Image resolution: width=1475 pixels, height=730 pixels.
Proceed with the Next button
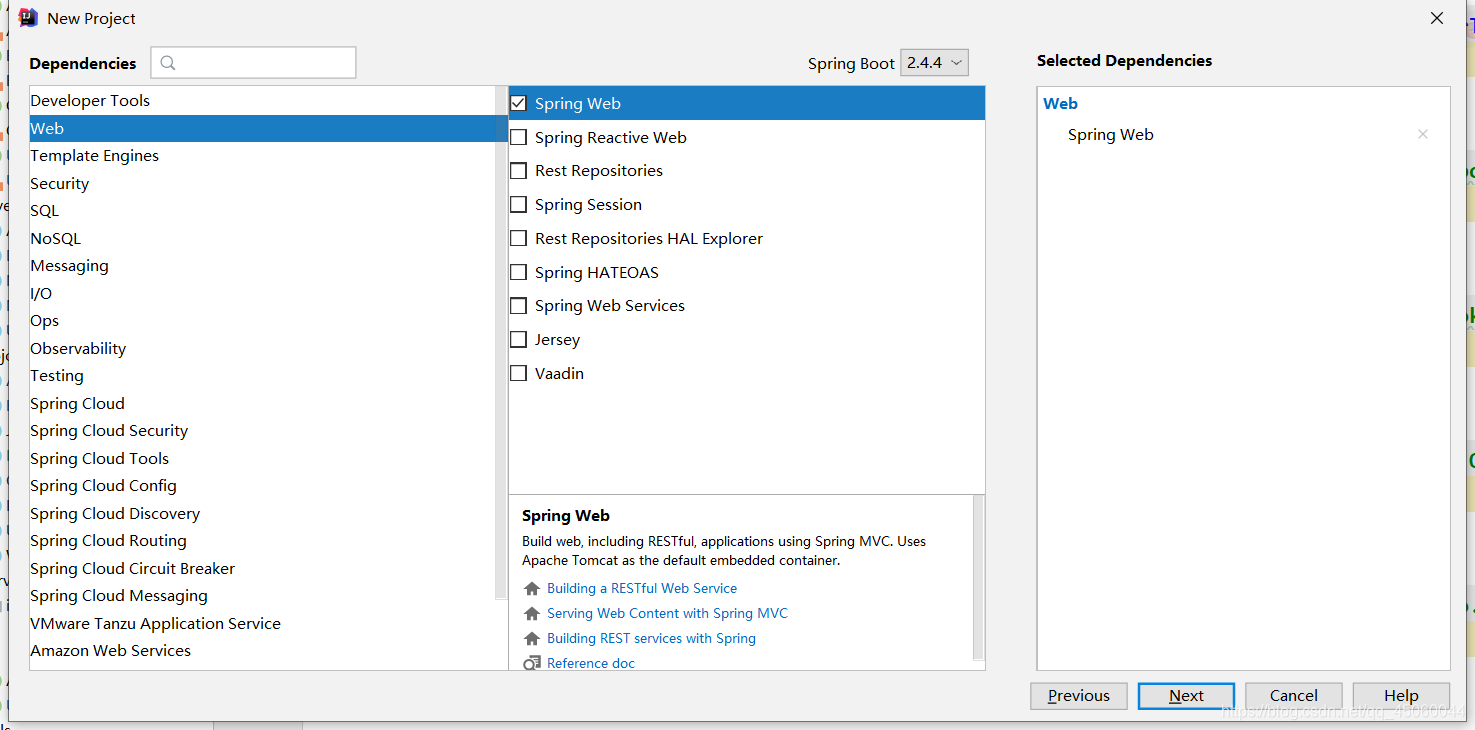1186,696
